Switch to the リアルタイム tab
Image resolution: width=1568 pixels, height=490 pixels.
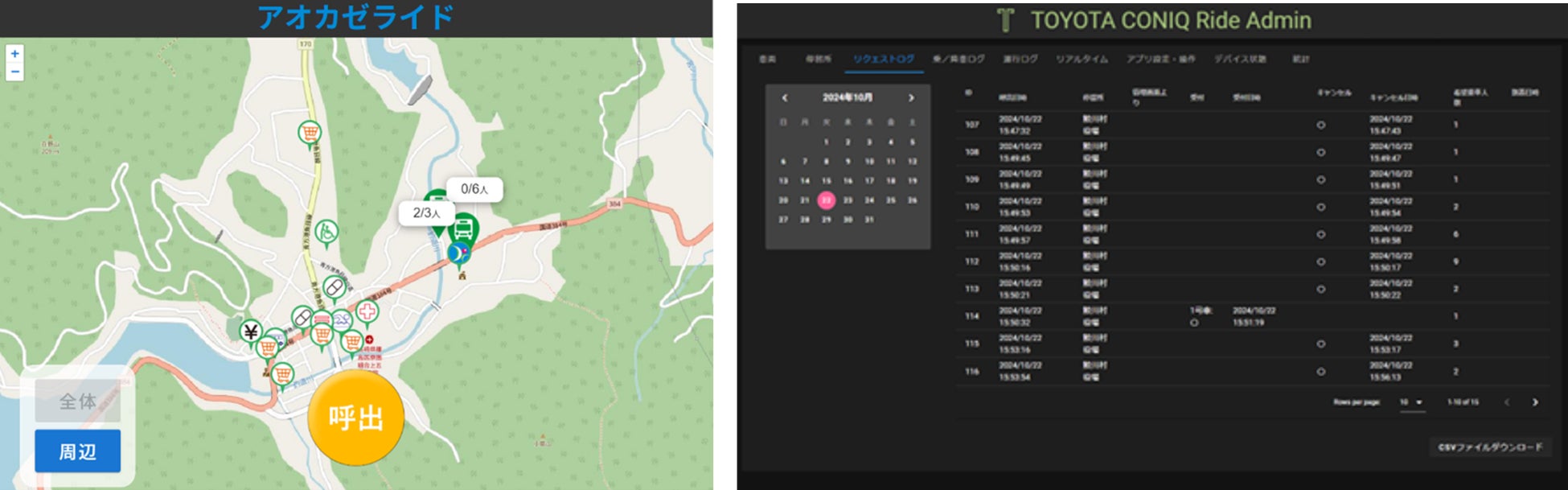[1082, 60]
